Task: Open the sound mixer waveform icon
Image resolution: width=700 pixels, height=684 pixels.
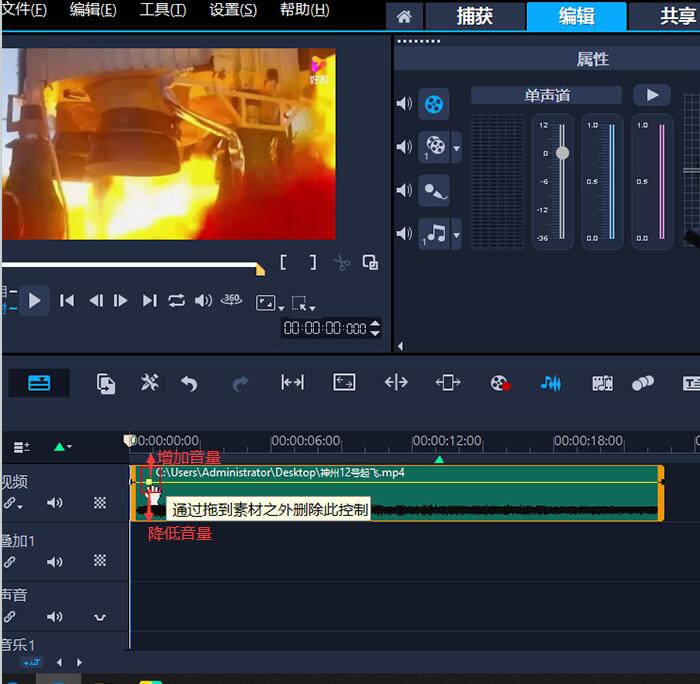Action: [550, 383]
